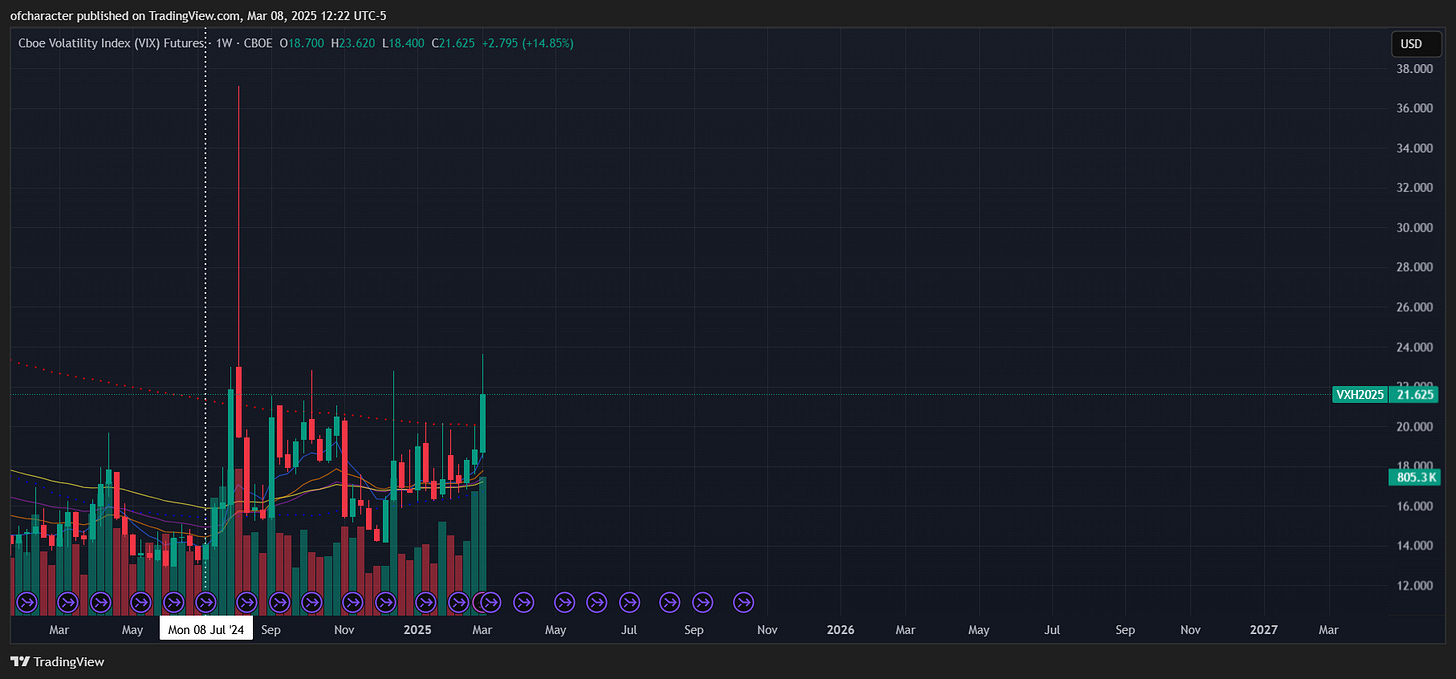Click the latest green weekly candle body
The height and width of the screenshot is (679, 1456).
pos(483,424)
